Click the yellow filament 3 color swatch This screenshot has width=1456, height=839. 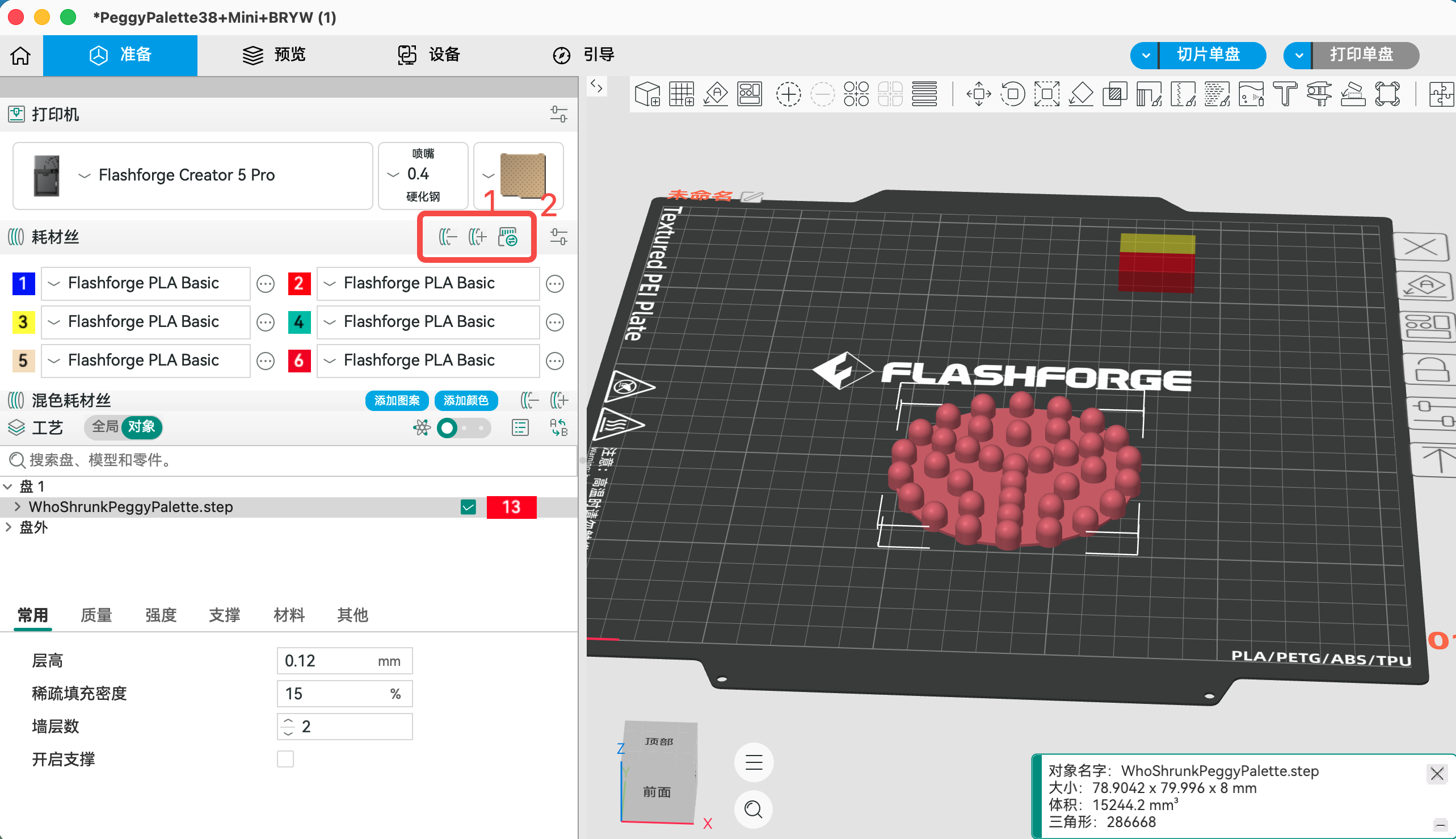(24, 321)
